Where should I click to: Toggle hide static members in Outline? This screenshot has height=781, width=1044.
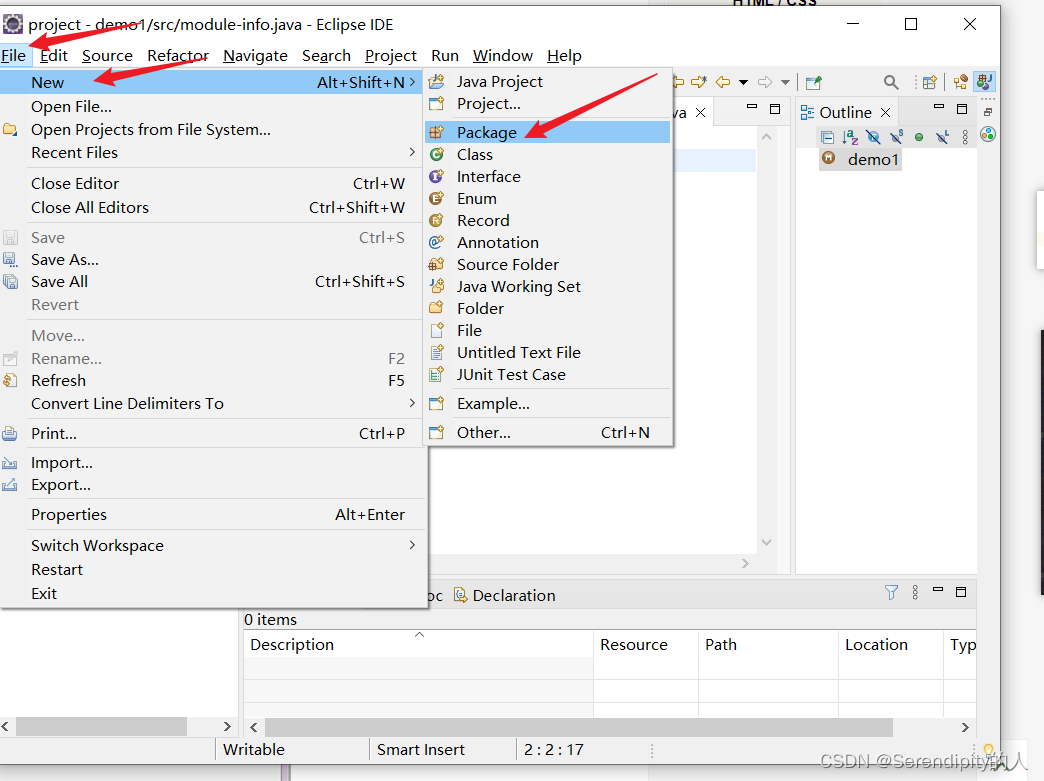tap(896, 138)
